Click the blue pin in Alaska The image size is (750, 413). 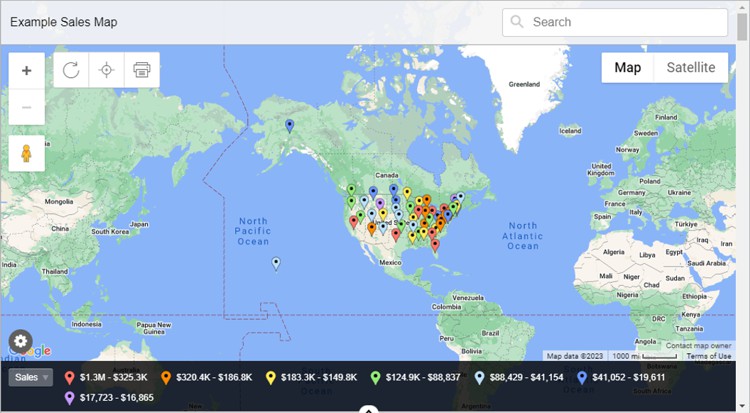tap(289, 126)
